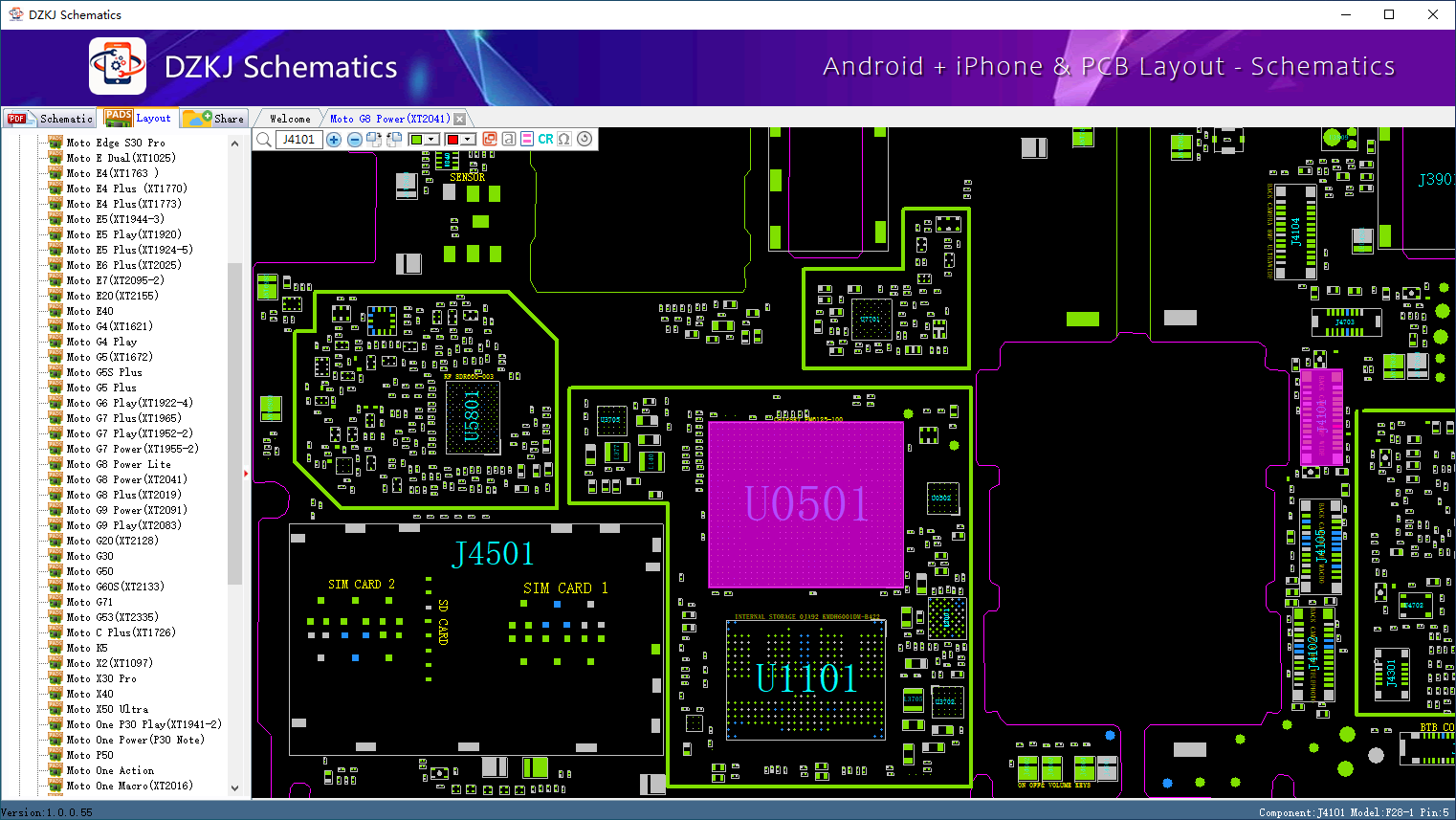Click the component search field containing J4101
The image size is (1456, 820).
pos(299,140)
